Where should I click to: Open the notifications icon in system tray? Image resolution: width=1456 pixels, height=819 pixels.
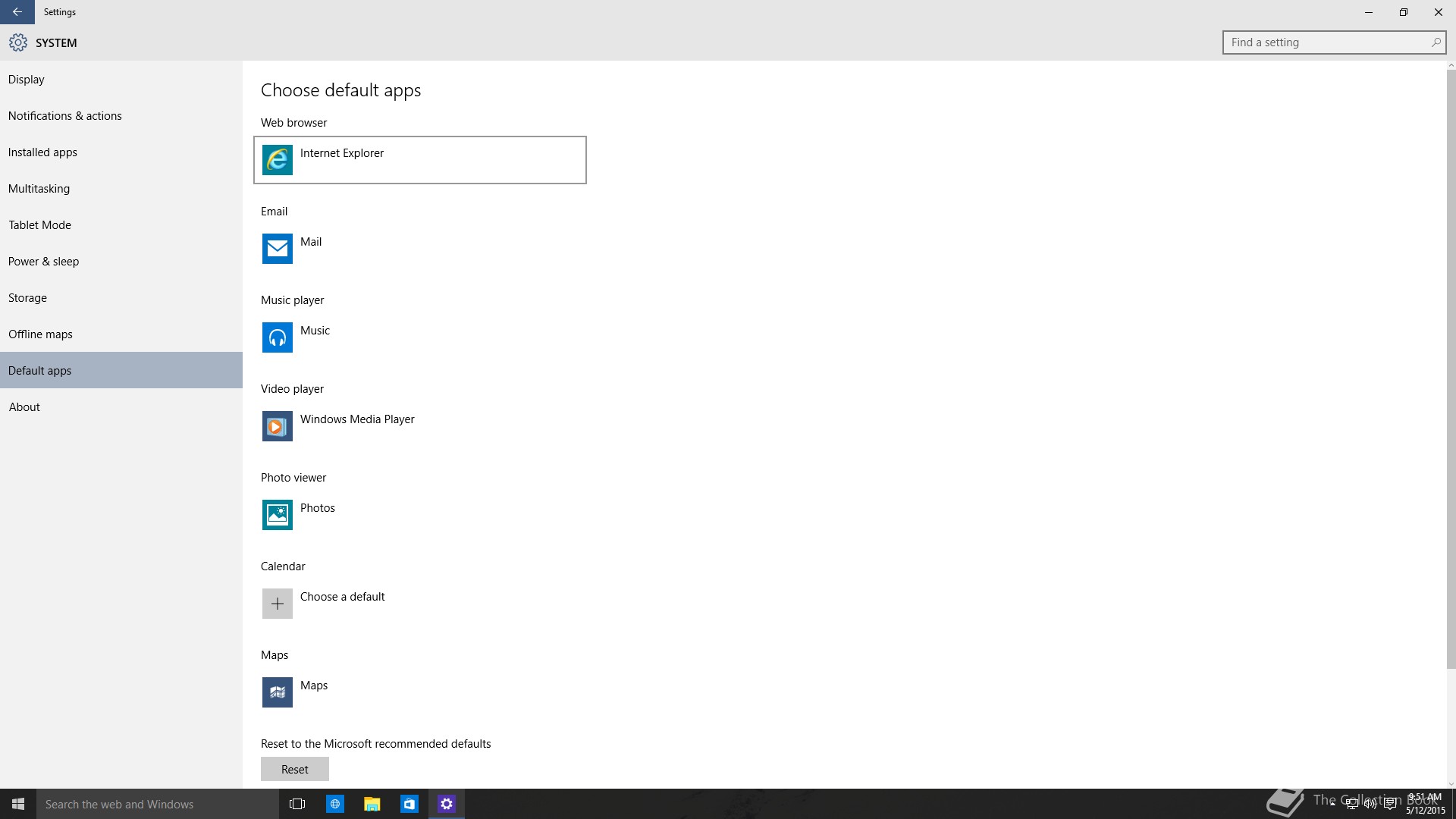[1390, 805]
